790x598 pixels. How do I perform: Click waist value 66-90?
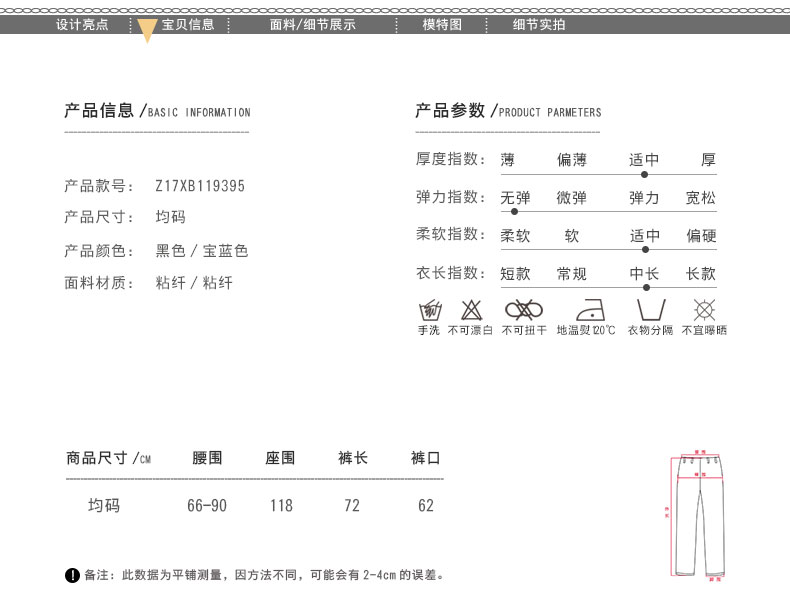[x=207, y=505]
